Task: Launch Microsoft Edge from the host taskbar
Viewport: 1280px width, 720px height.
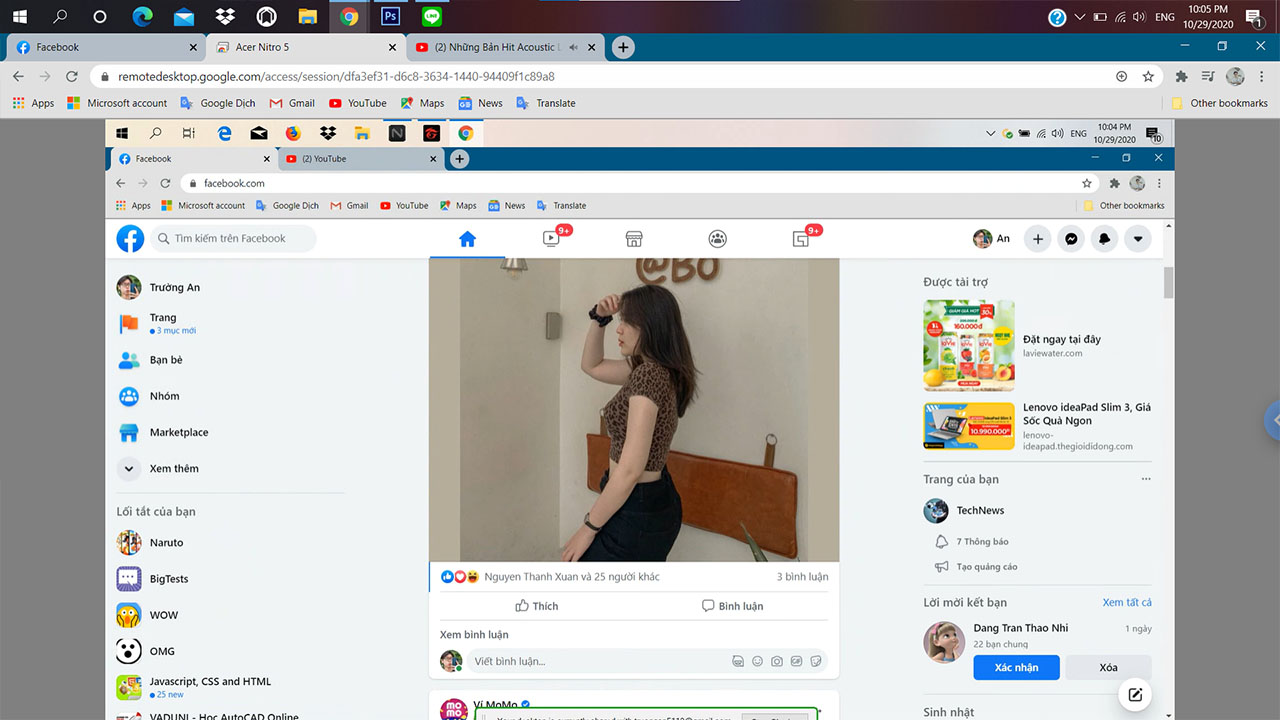Action: click(141, 16)
